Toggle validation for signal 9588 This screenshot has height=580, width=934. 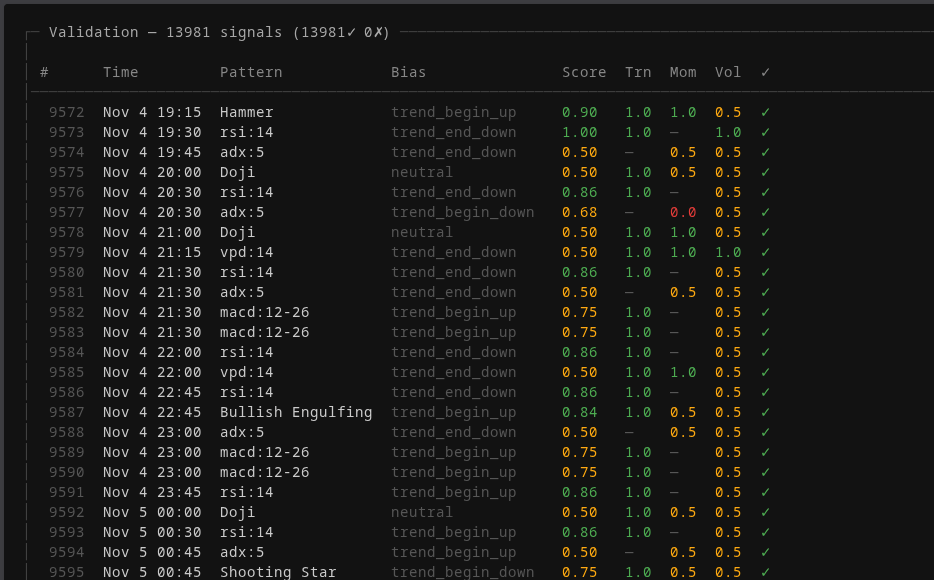click(x=763, y=432)
